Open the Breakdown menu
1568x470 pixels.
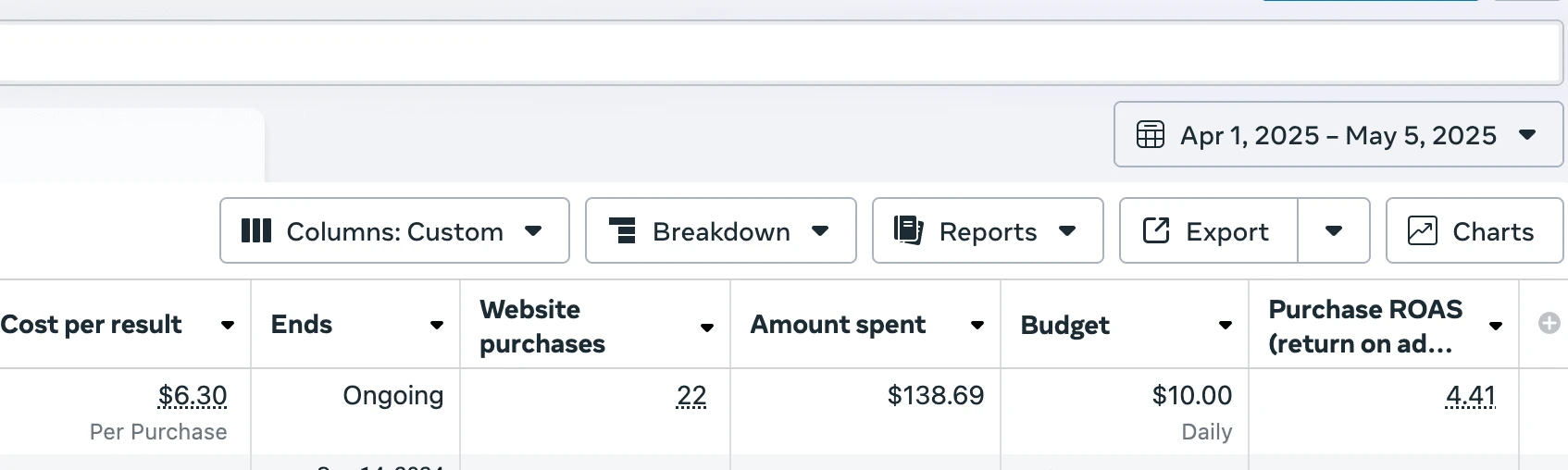pyautogui.click(x=720, y=231)
